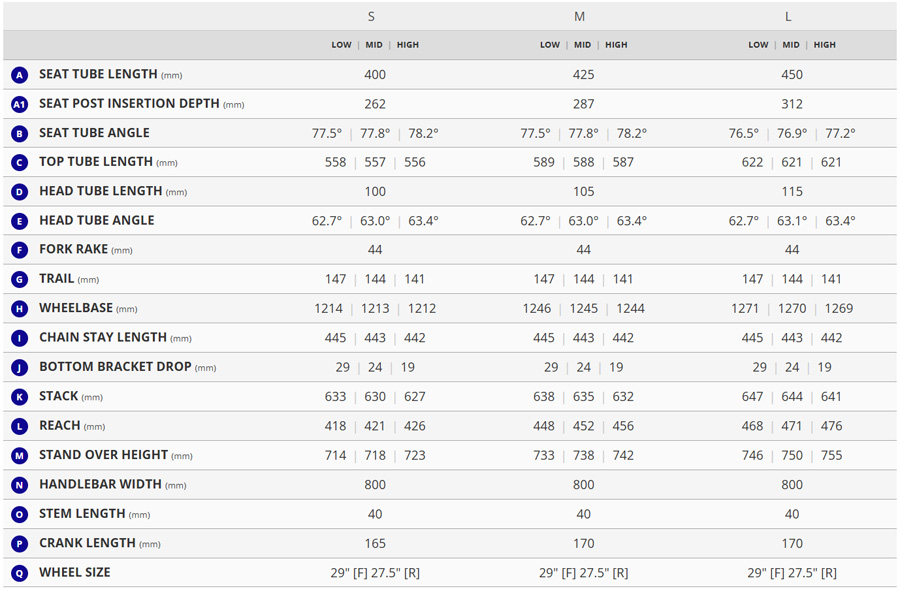Click the Chain Stay Length label
The image size is (900, 591).
[103, 338]
